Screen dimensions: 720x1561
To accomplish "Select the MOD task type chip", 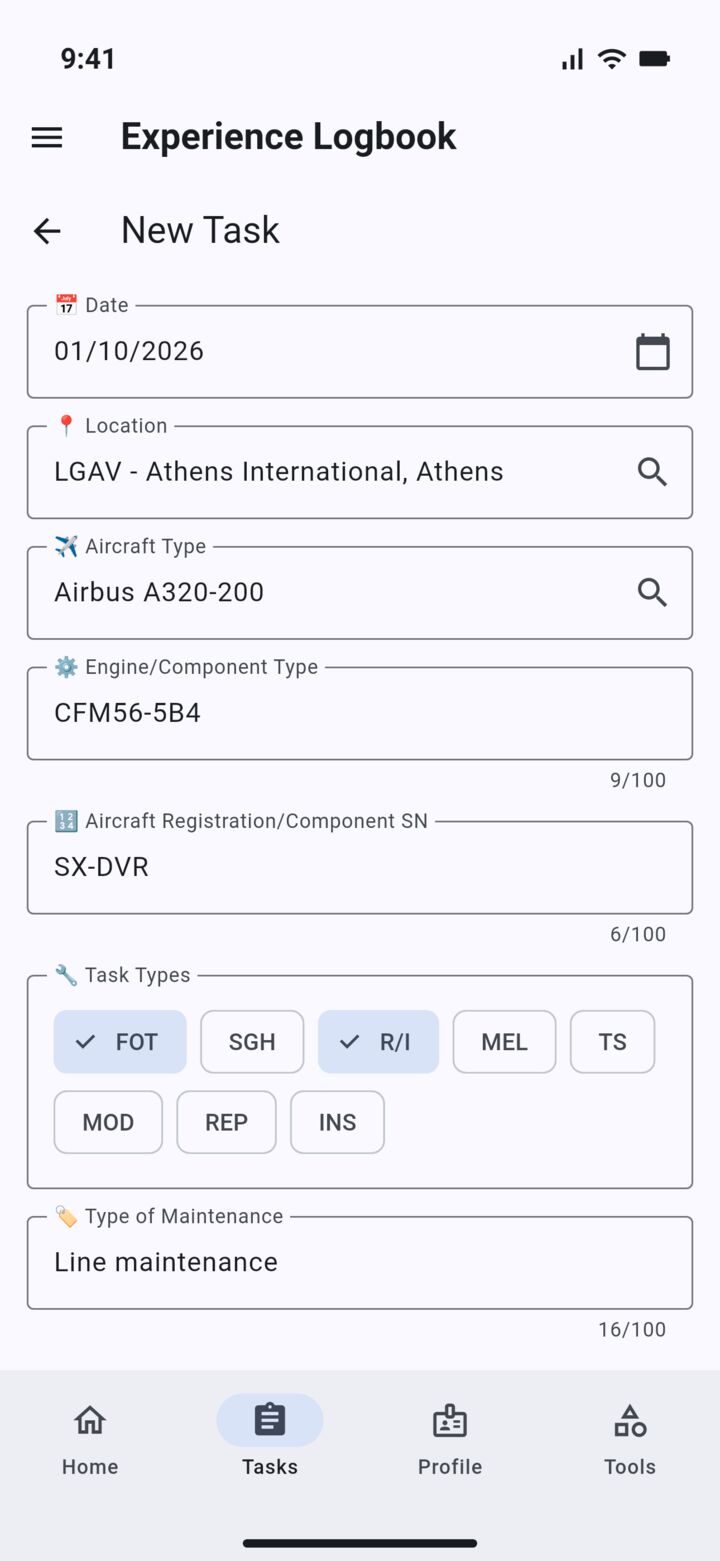I will pyautogui.click(x=108, y=1122).
